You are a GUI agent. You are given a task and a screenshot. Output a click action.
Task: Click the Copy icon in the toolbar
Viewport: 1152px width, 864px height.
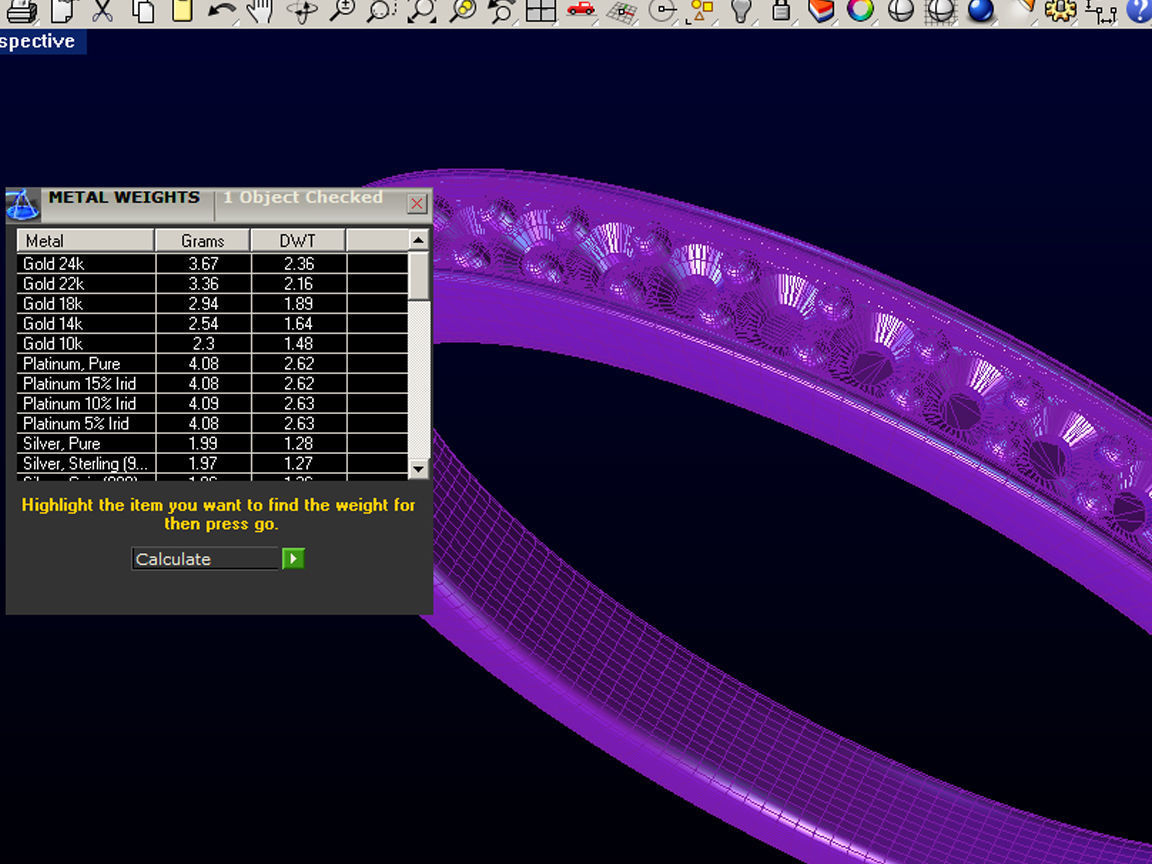(x=143, y=10)
